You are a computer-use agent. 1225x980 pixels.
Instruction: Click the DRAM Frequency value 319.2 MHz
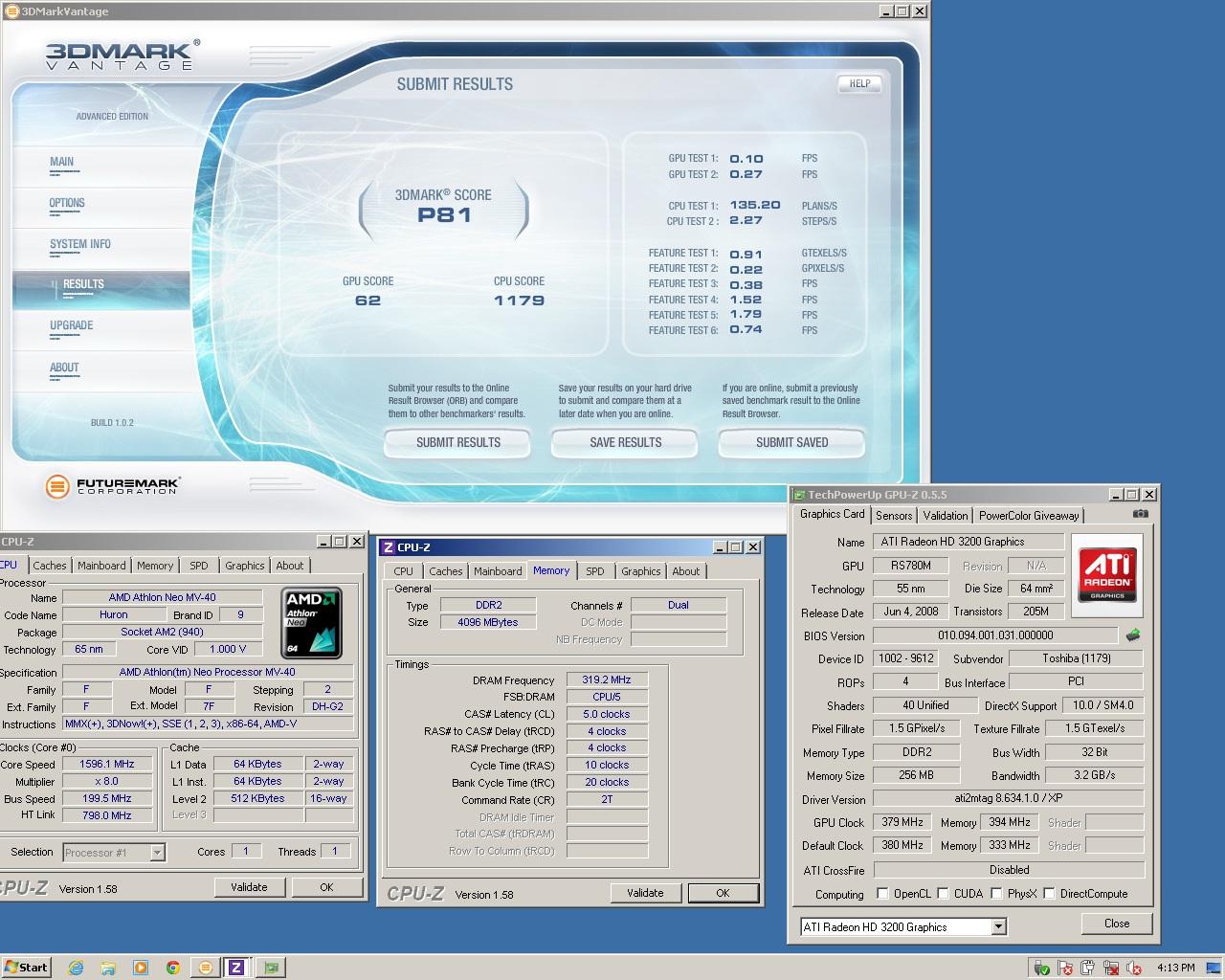coord(607,680)
